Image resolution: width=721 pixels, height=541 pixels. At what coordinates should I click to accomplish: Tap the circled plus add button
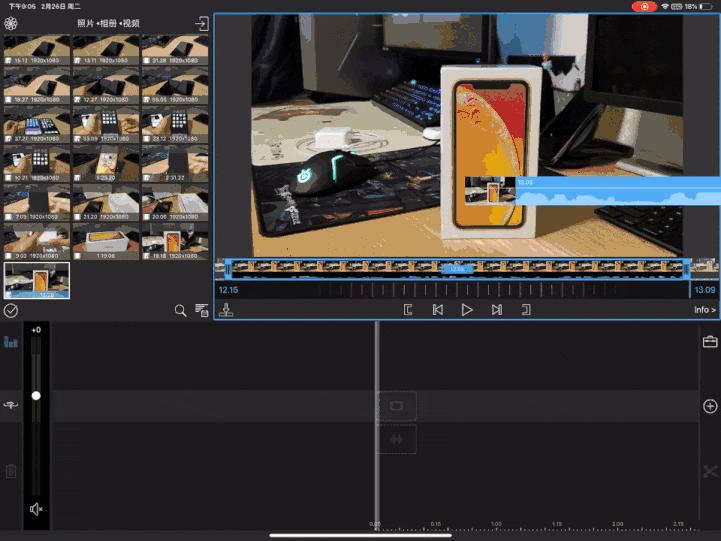710,406
